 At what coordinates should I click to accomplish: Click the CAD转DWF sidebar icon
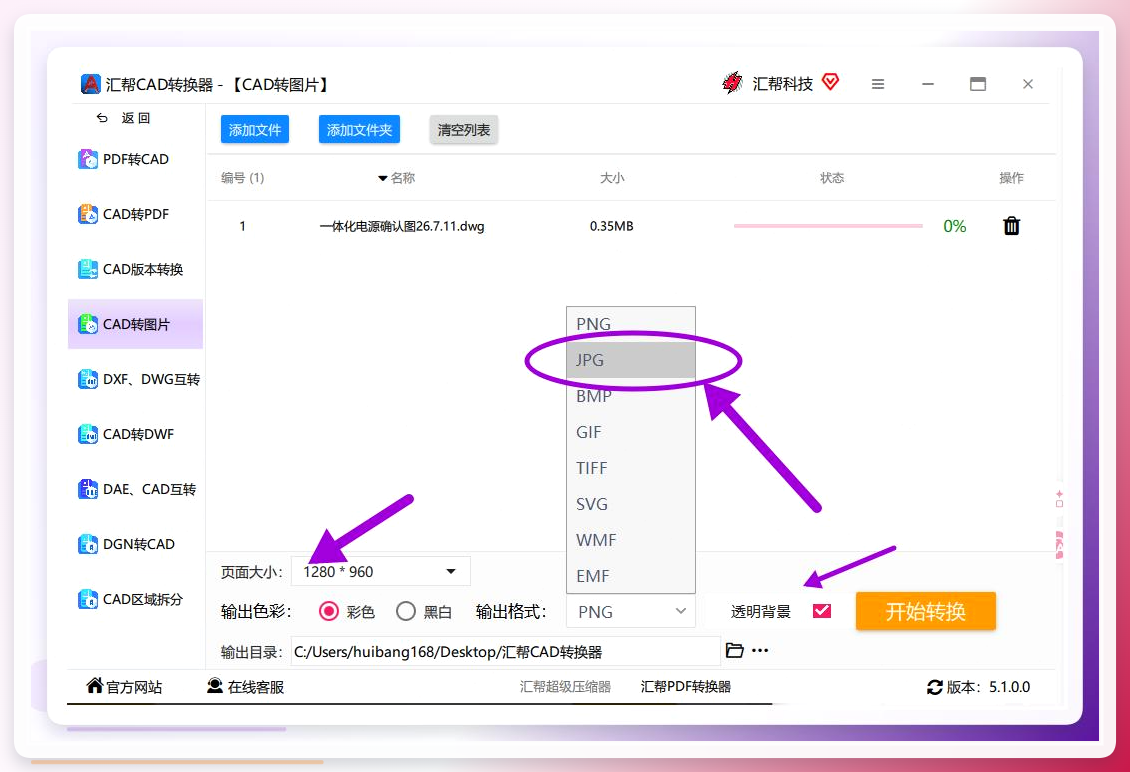coord(88,434)
